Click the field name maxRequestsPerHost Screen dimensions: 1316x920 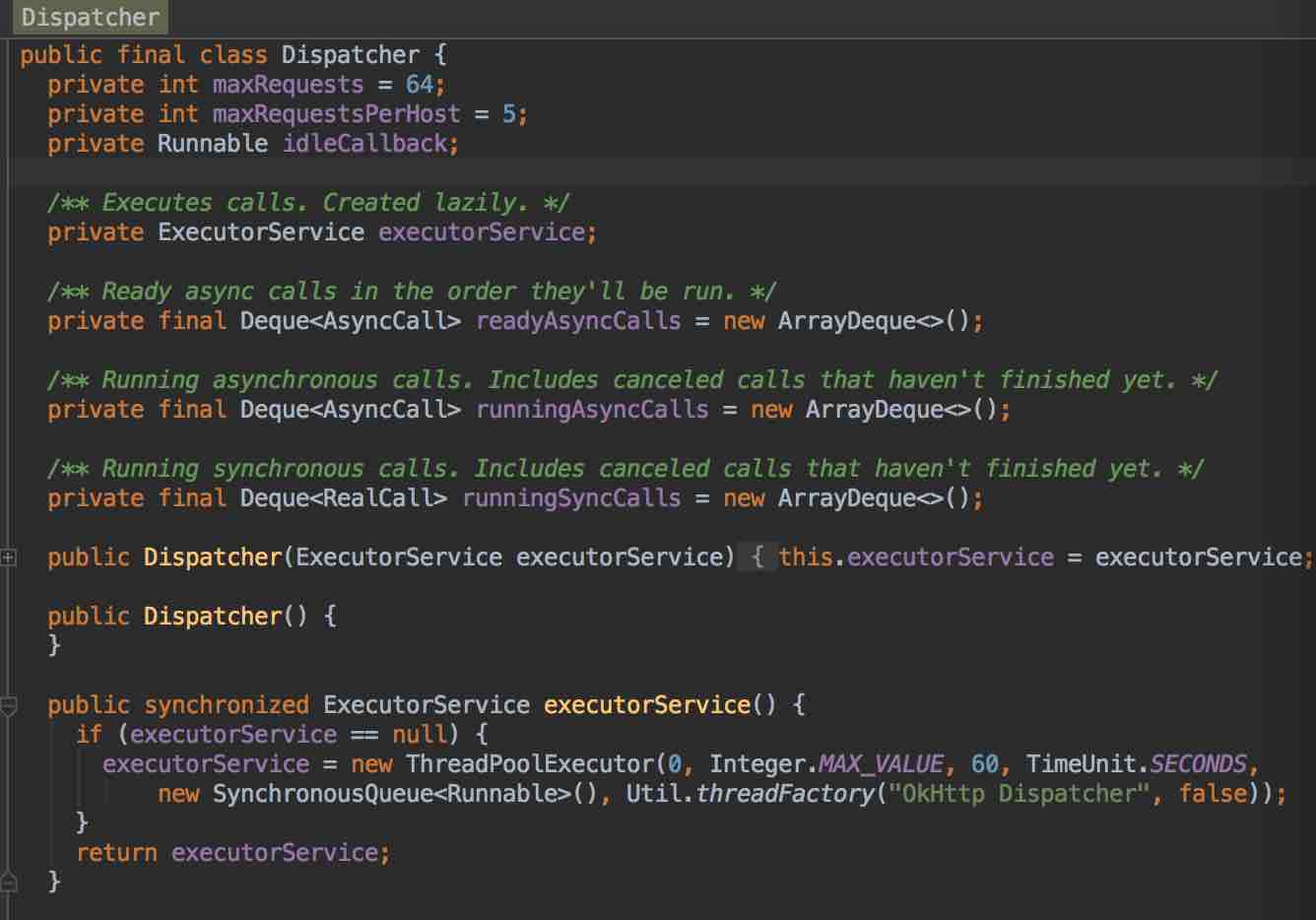click(x=337, y=114)
